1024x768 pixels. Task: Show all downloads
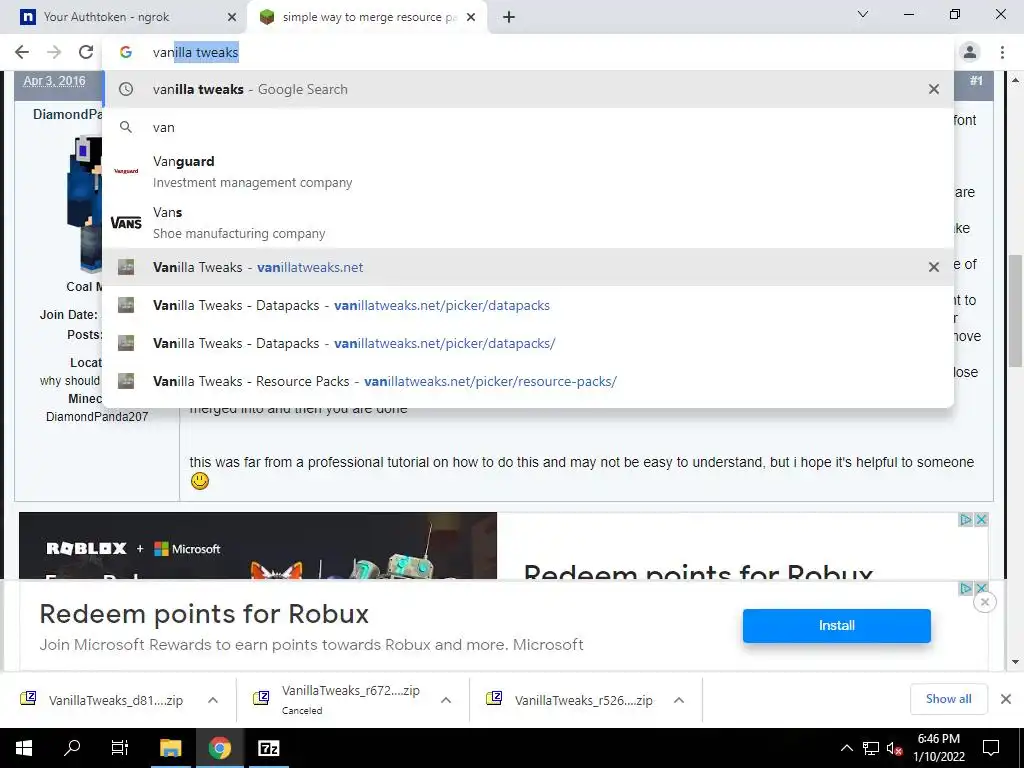click(948, 699)
